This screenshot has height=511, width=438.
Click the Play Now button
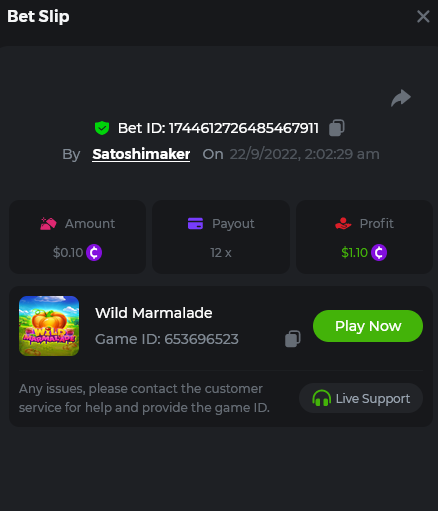click(x=368, y=326)
